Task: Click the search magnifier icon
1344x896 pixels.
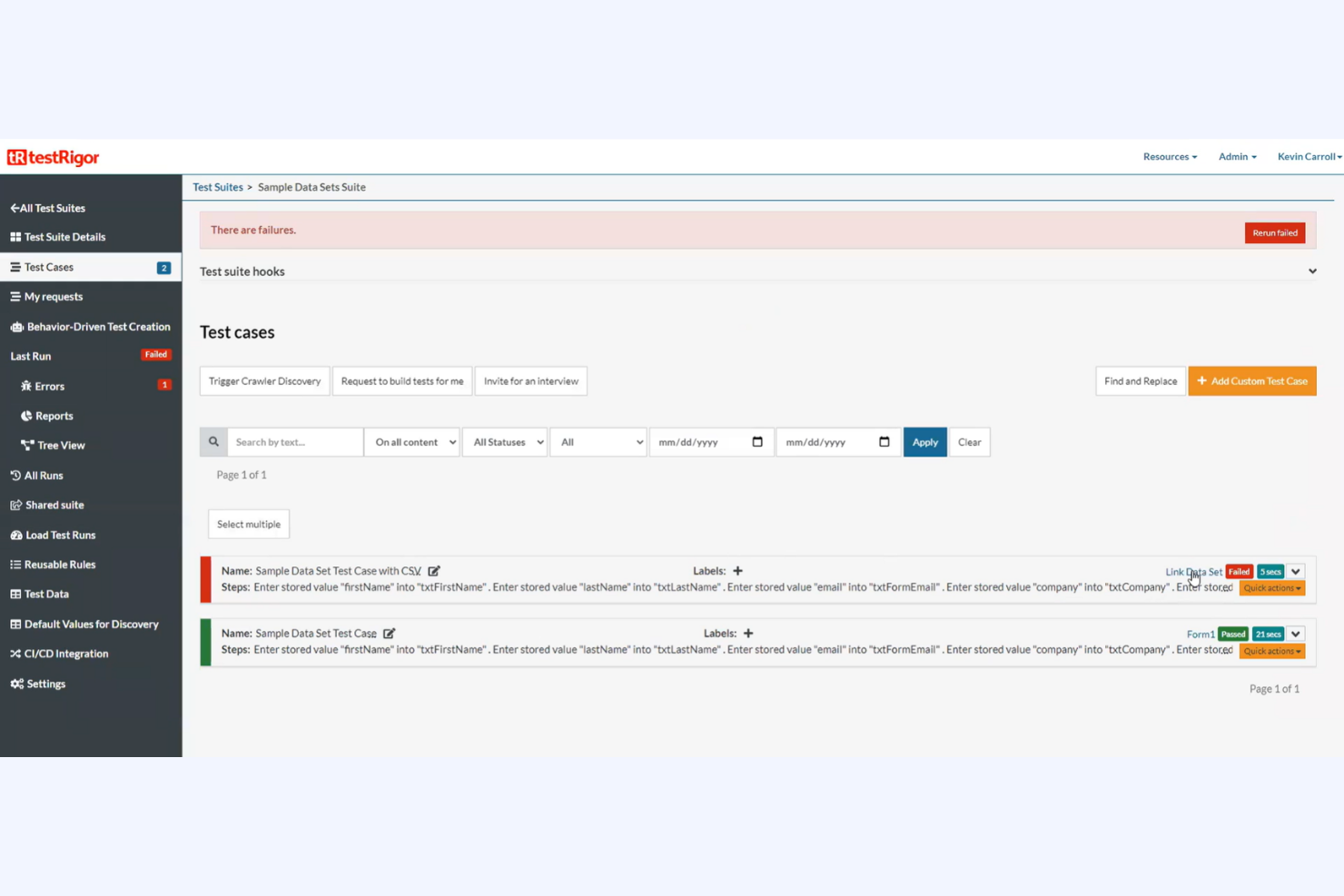Action: coord(213,441)
